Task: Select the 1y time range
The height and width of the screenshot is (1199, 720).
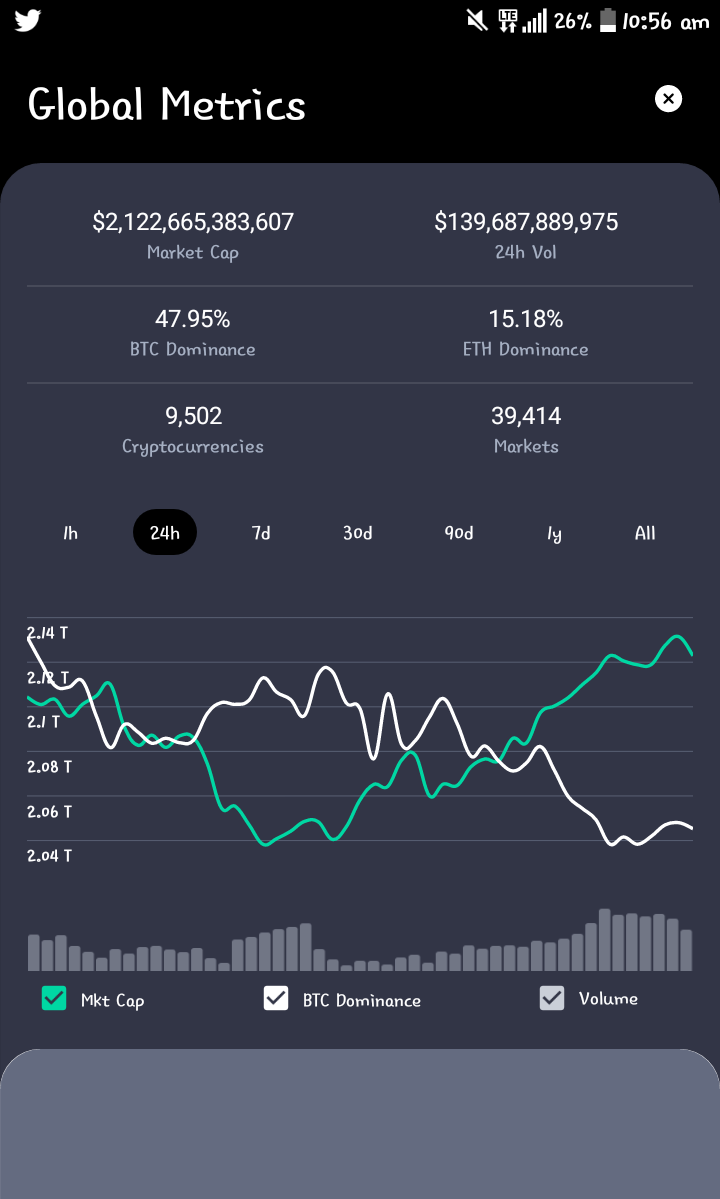Action: pyautogui.click(x=554, y=533)
